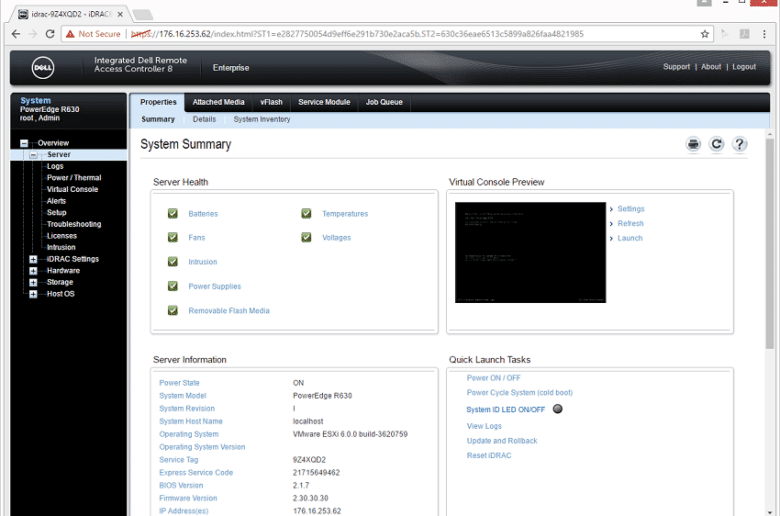Expand the Hardware tree node

pyautogui.click(x=33, y=271)
